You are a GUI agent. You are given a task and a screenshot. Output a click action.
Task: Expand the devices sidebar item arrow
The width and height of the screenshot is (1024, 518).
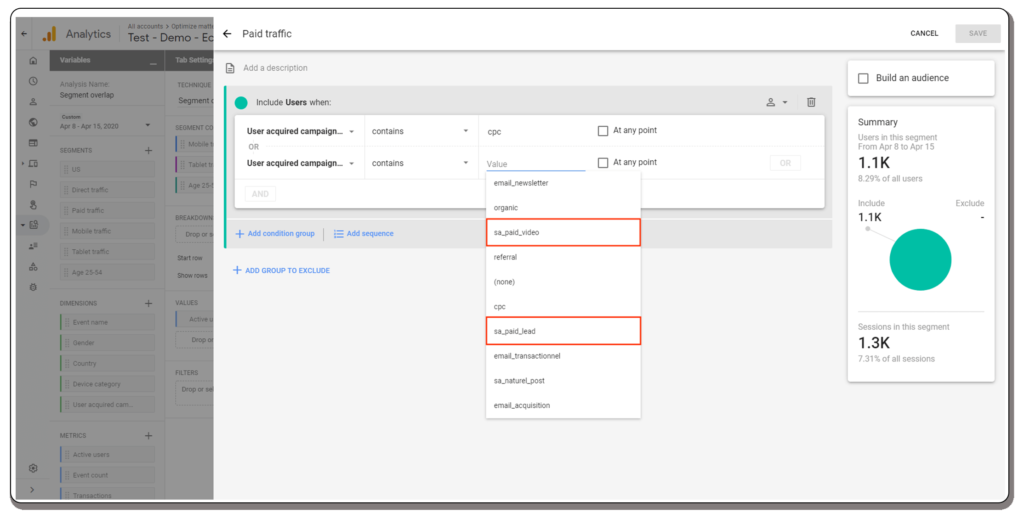click(23, 163)
